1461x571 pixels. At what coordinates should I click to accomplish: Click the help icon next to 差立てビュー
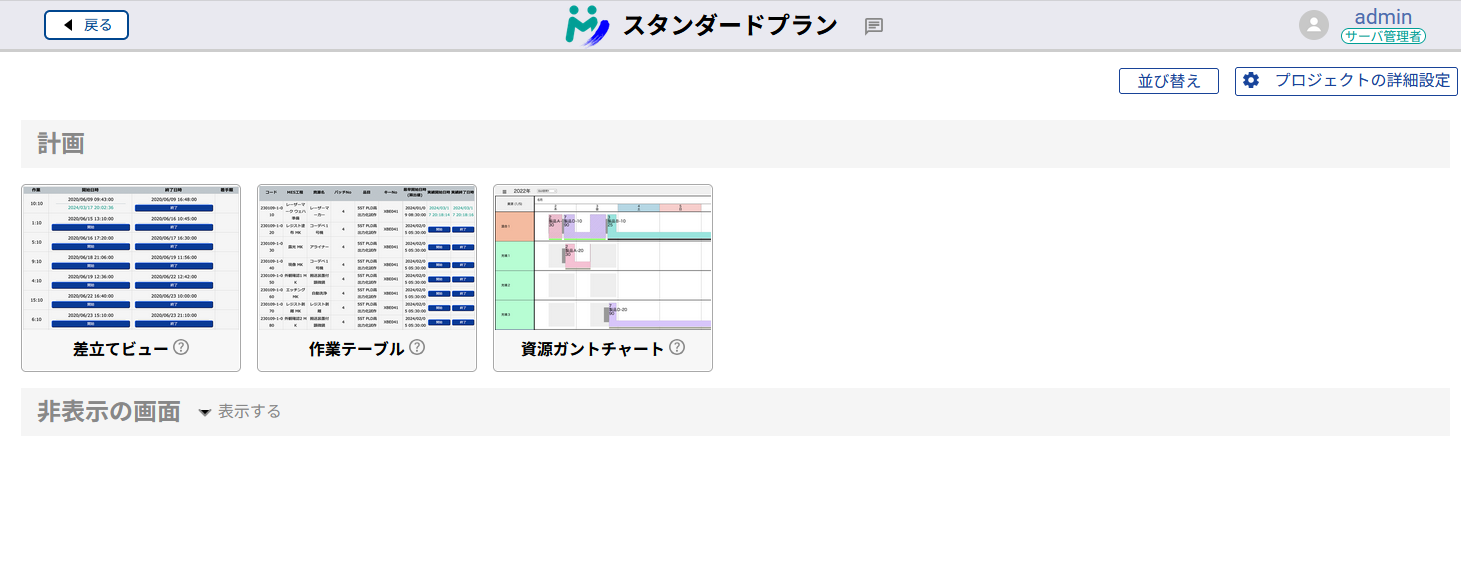181,348
